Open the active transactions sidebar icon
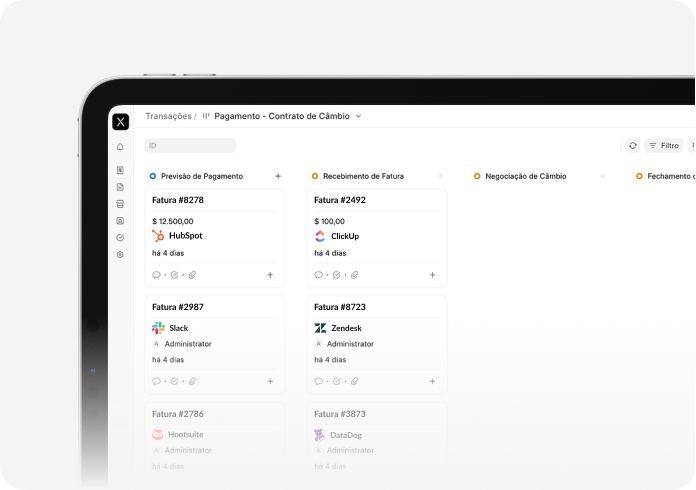Viewport: 696px width, 490px height. 120,170
